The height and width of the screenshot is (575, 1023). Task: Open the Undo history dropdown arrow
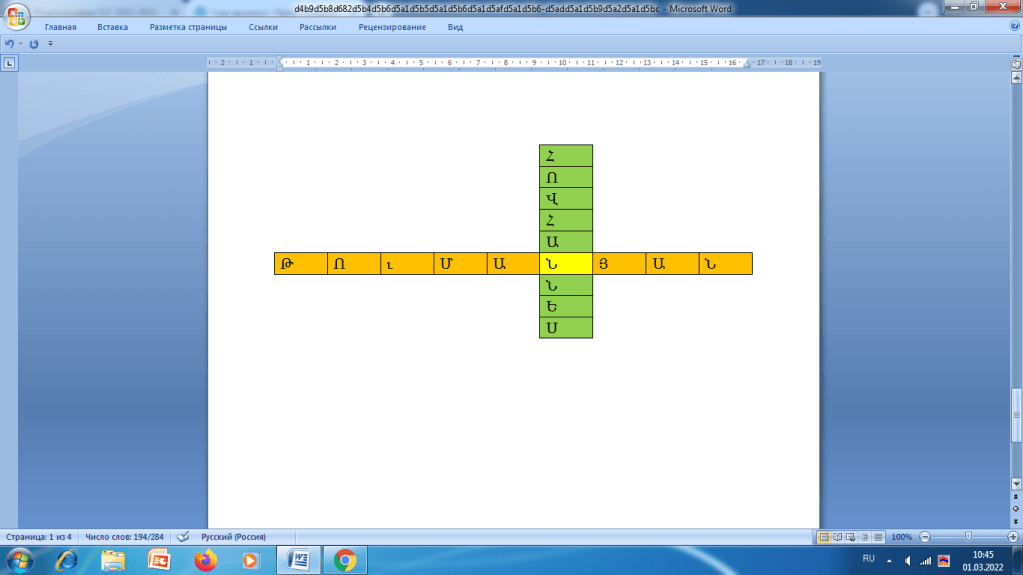(20, 44)
